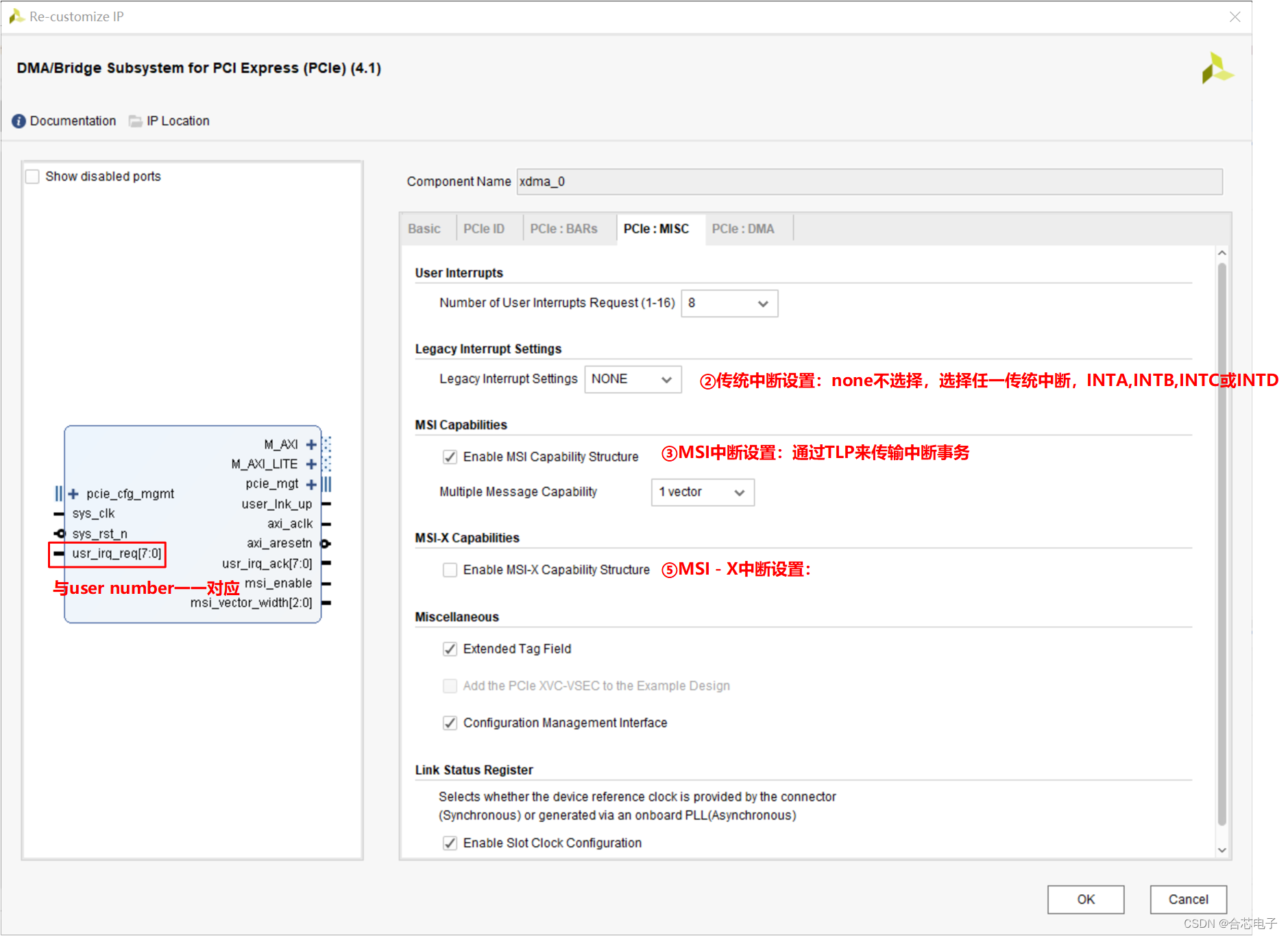The image size is (1288, 936).
Task: Select the usr_irq_req[7:0] port label
Action: (117, 553)
